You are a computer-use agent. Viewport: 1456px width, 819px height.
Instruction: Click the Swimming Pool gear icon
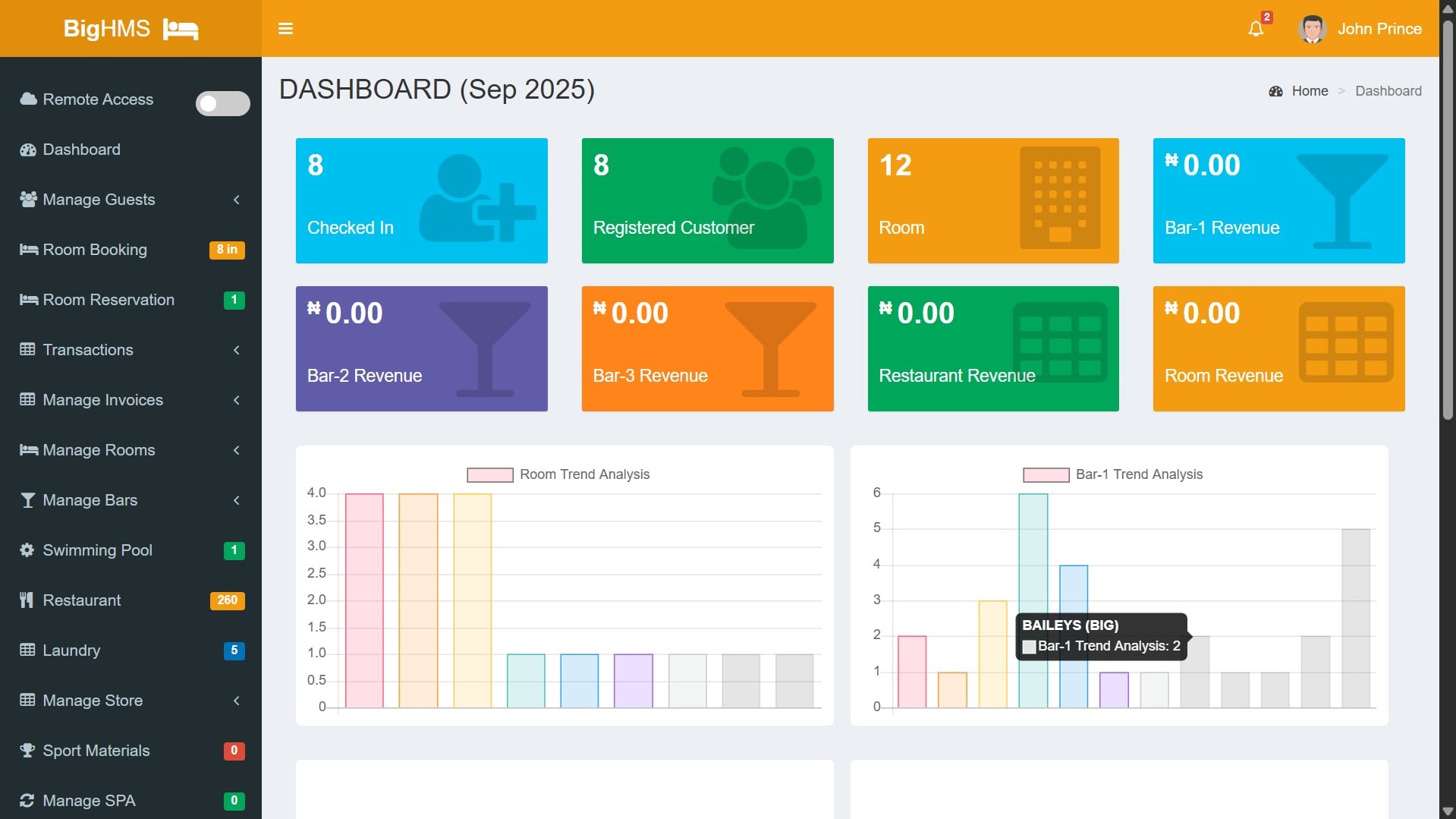click(x=27, y=550)
